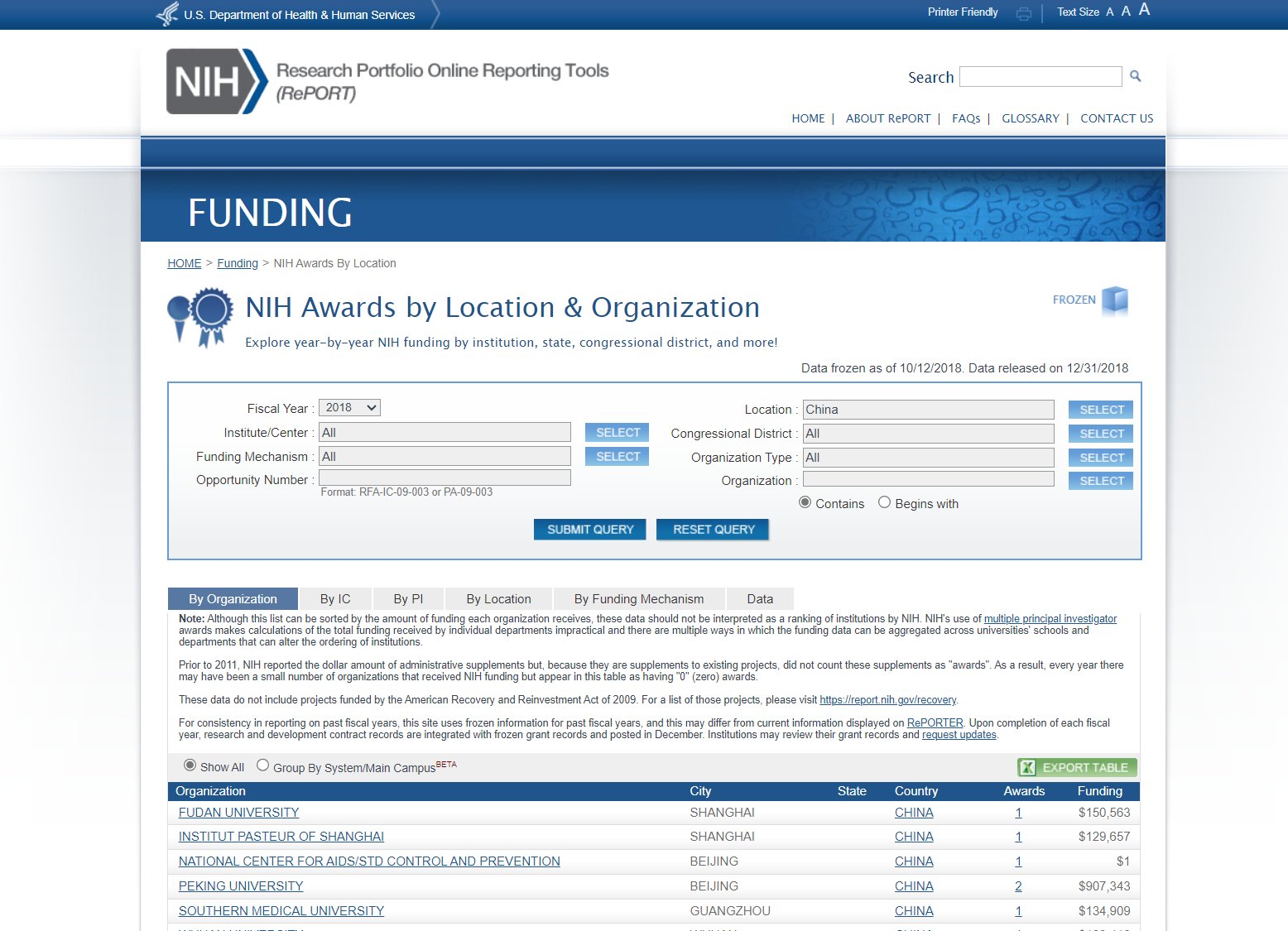Click the FROZEN cube icon
The image size is (1288, 931).
pyautogui.click(x=1115, y=300)
